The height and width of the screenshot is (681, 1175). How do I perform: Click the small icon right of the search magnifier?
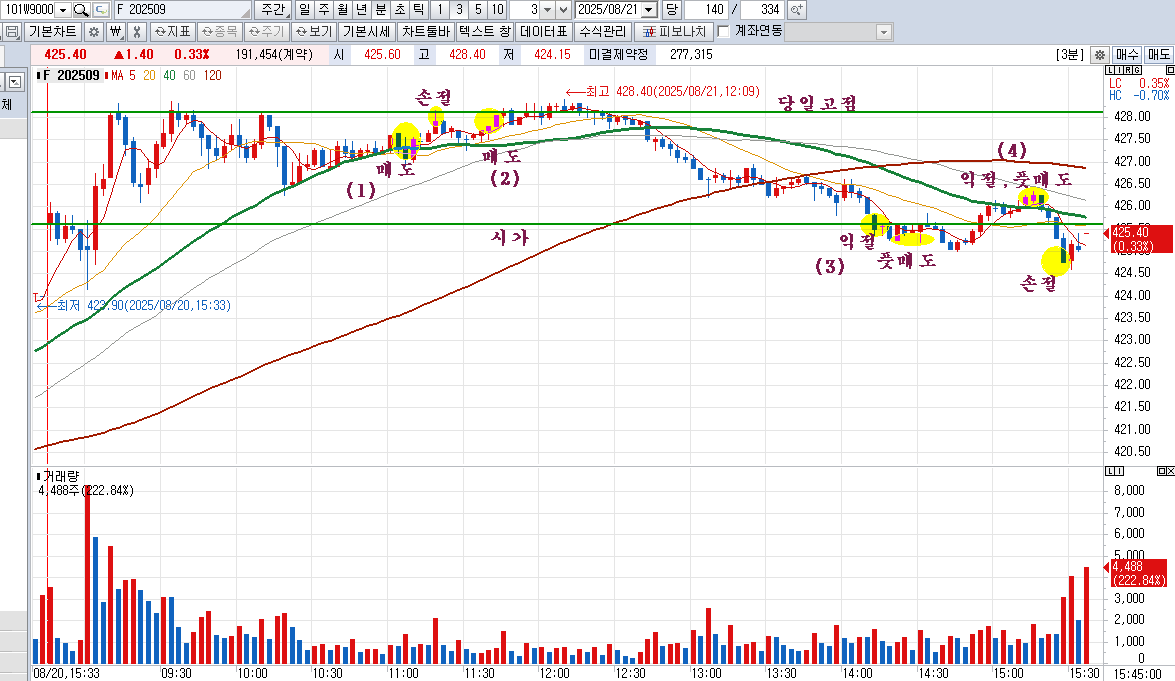(100, 10)
